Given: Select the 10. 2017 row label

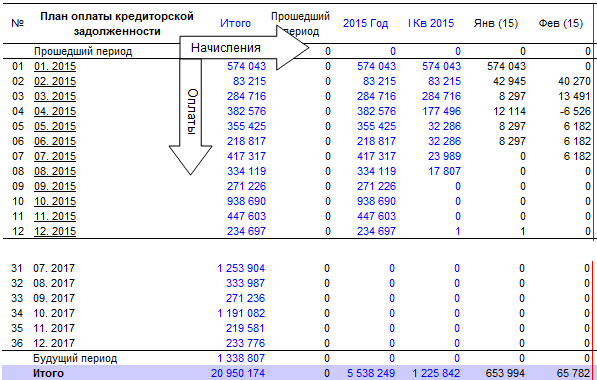Looking at the screenshot, I should (54, 313).
